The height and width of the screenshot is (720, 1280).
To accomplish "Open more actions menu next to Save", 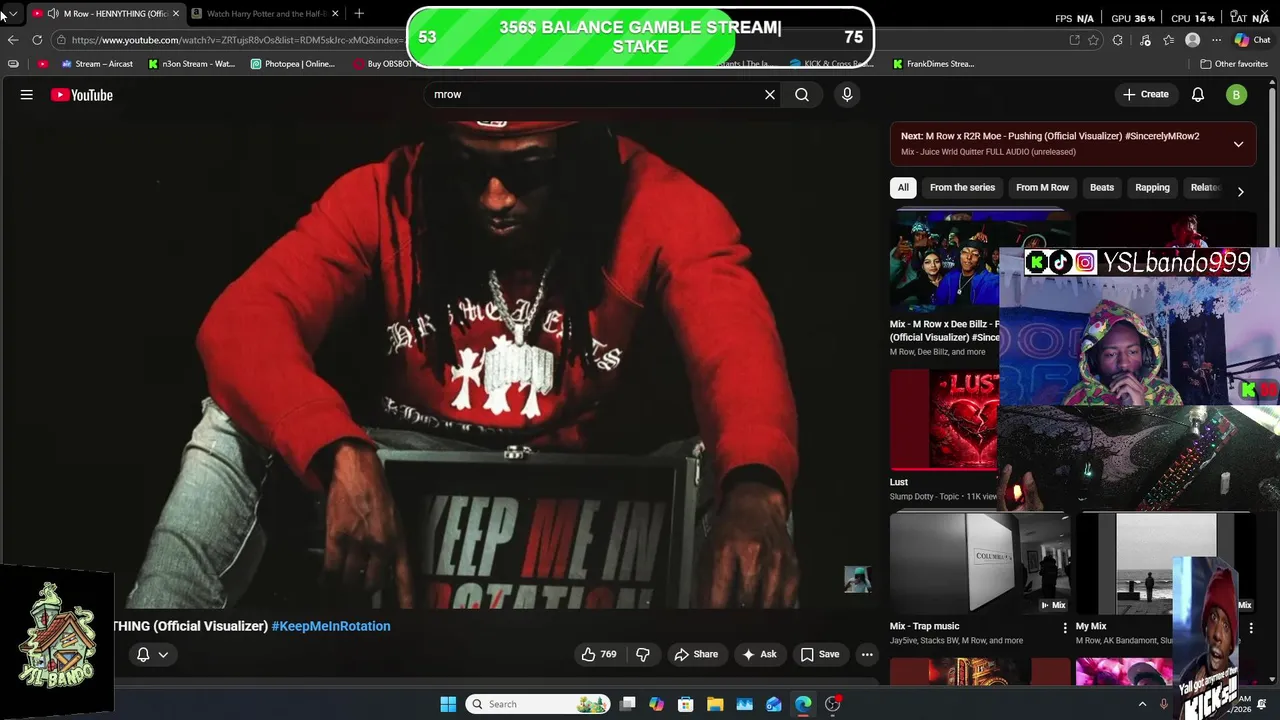I will point(867,654).
